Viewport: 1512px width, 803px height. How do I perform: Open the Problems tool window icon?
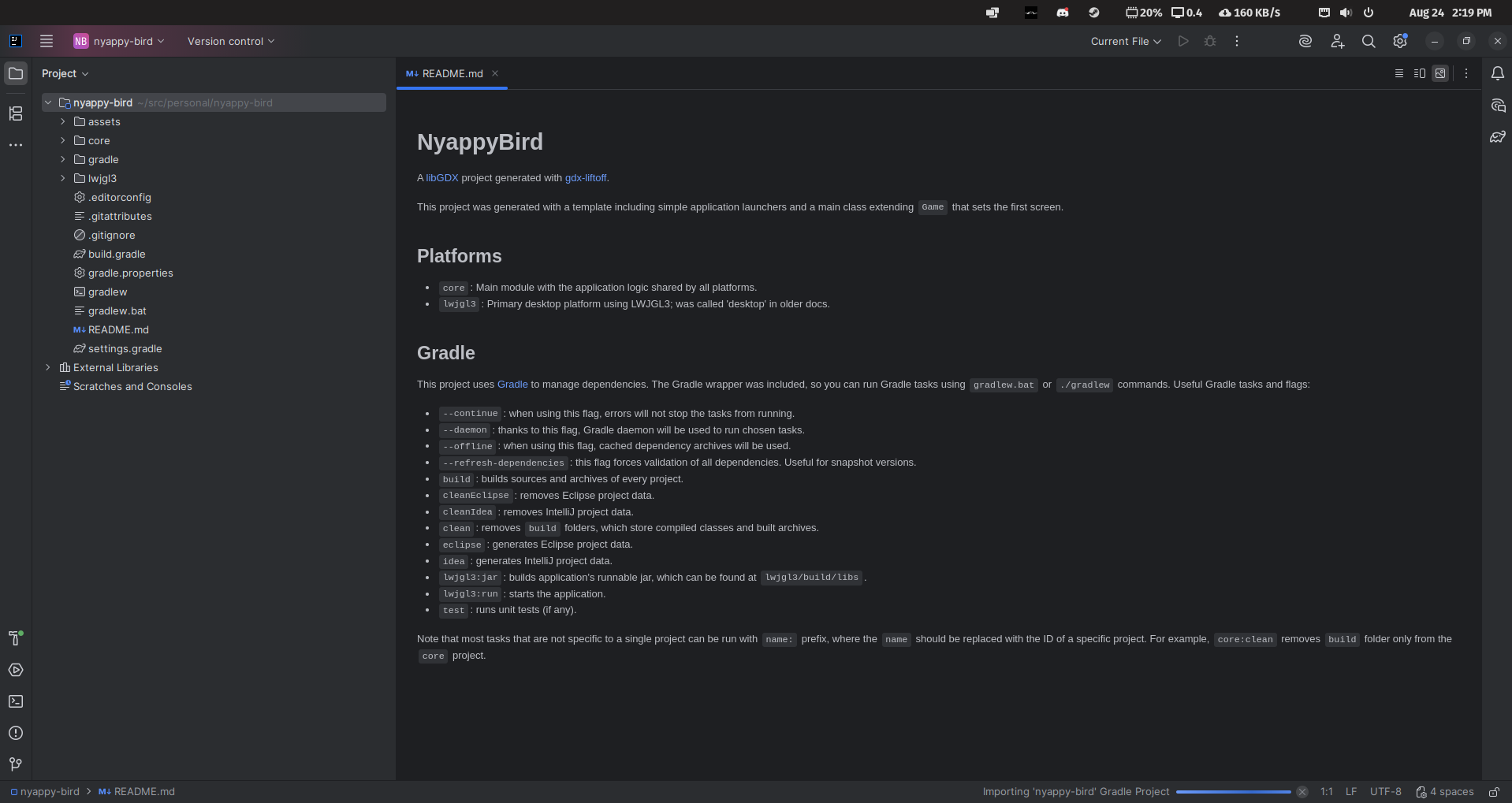coord(16,733)
